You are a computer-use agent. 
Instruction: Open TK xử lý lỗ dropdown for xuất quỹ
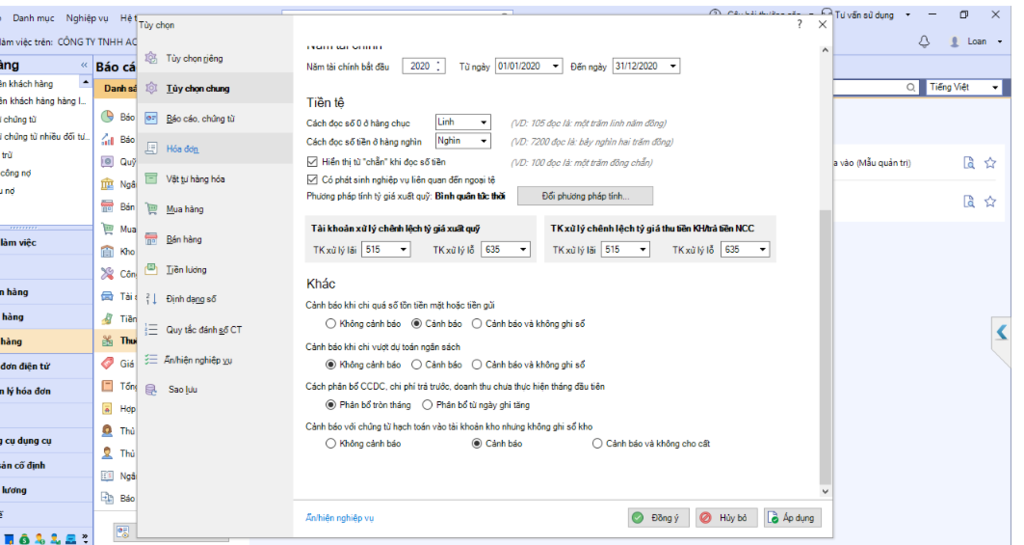[x=523, y=249]
